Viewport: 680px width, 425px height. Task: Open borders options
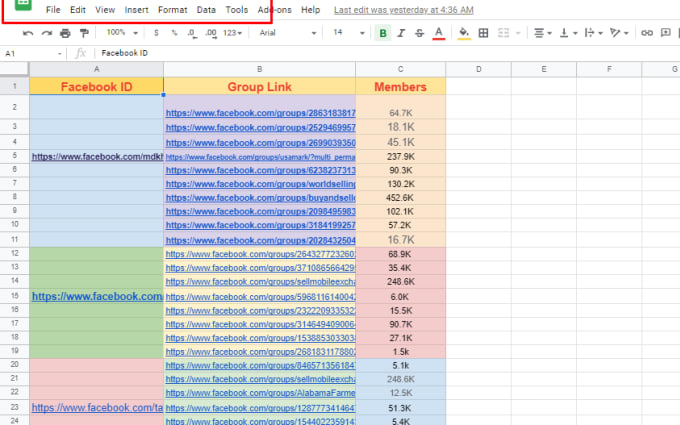click(x=483, y=33)
